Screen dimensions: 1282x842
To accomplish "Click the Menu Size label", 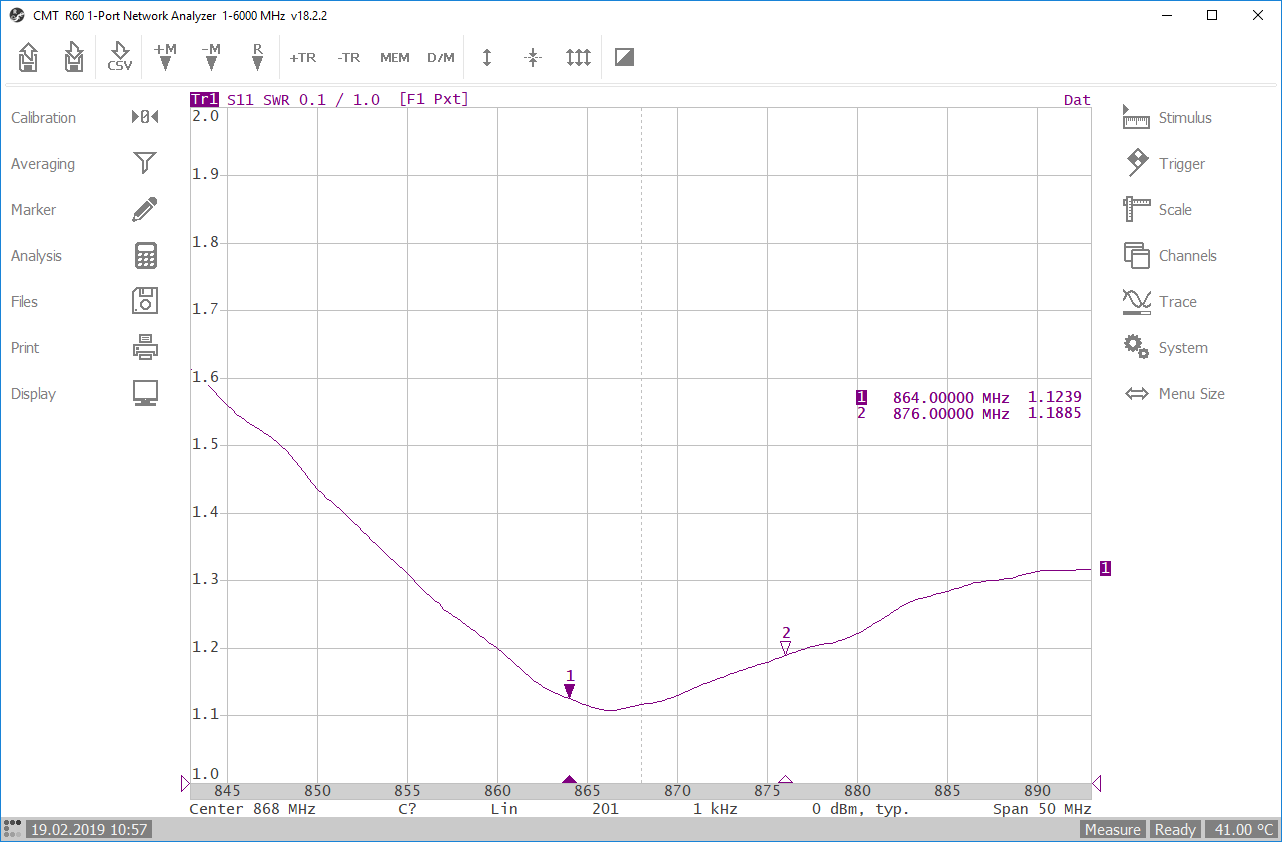I will (1192, 394).
